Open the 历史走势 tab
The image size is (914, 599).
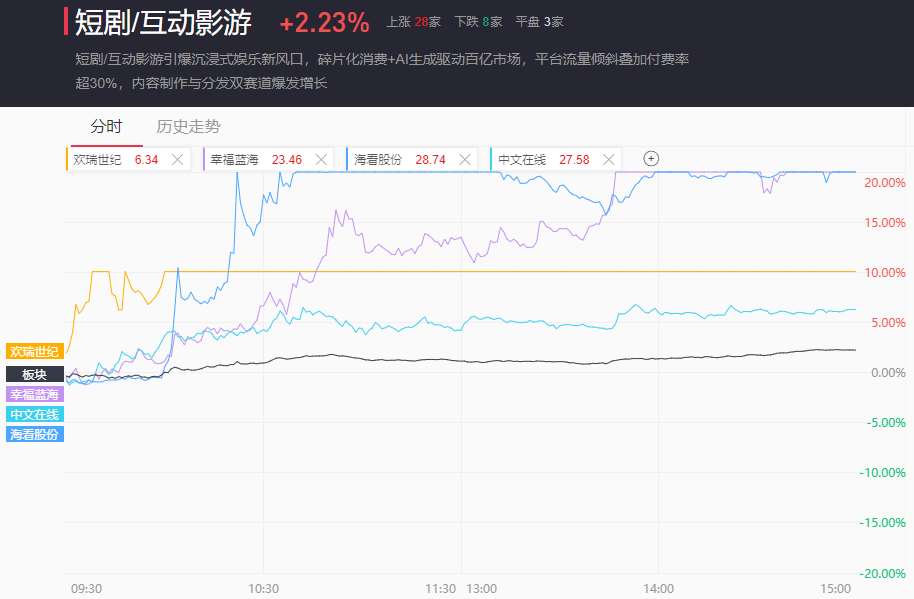(188, 127)
